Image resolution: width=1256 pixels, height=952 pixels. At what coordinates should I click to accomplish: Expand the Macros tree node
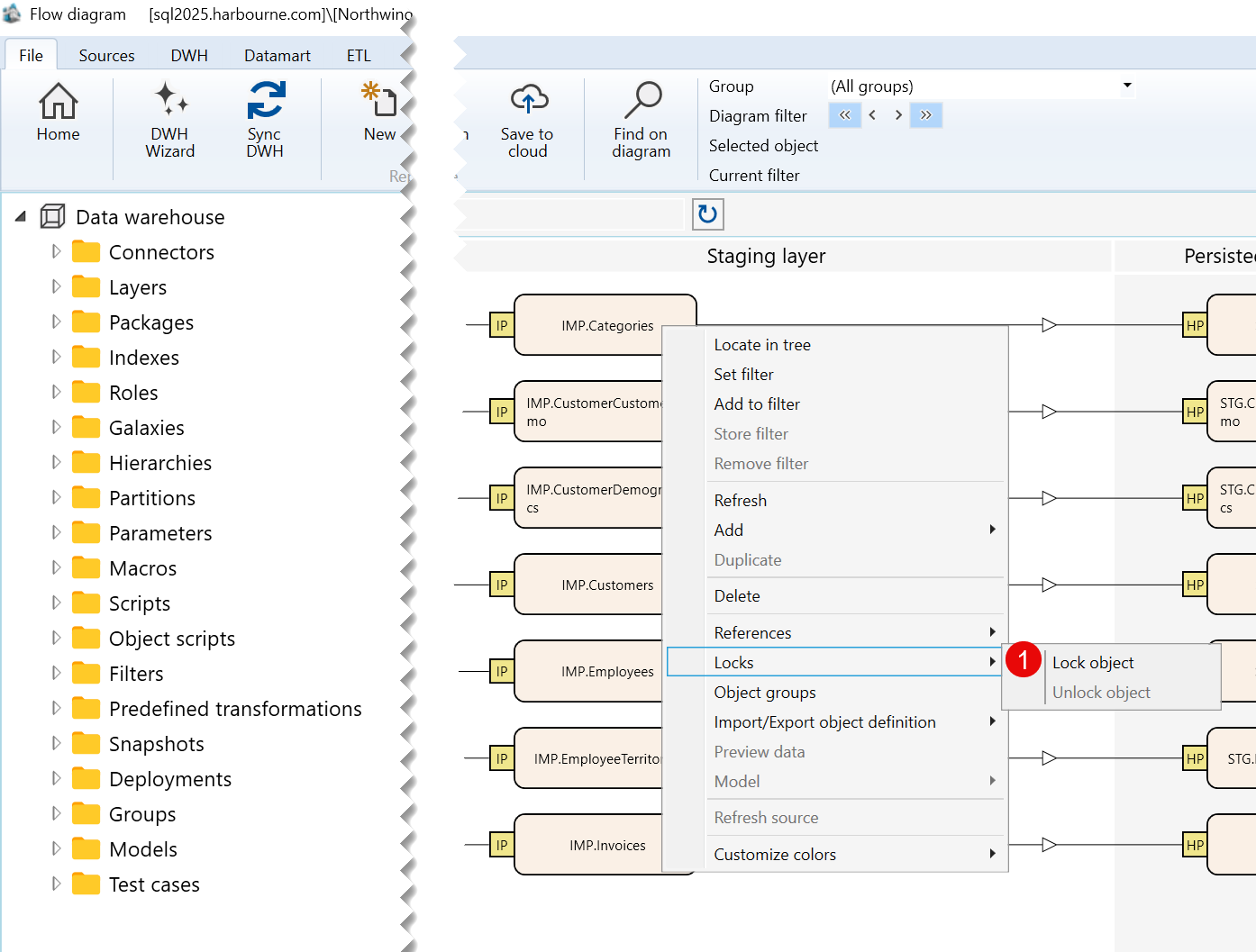pyautogui.click(x=56, y=567)
